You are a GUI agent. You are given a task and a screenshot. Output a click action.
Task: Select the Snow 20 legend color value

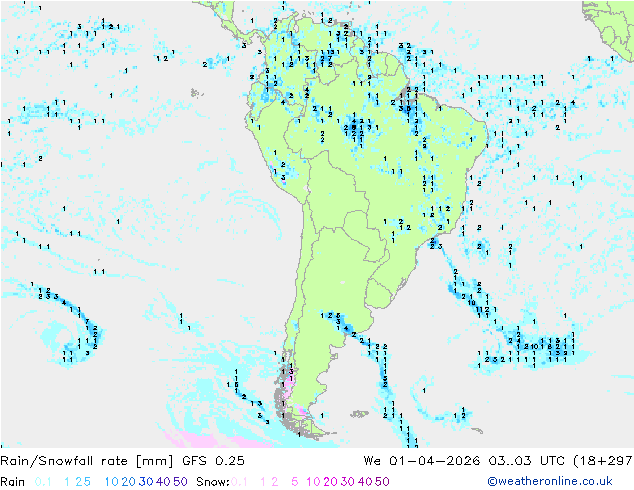330,482
